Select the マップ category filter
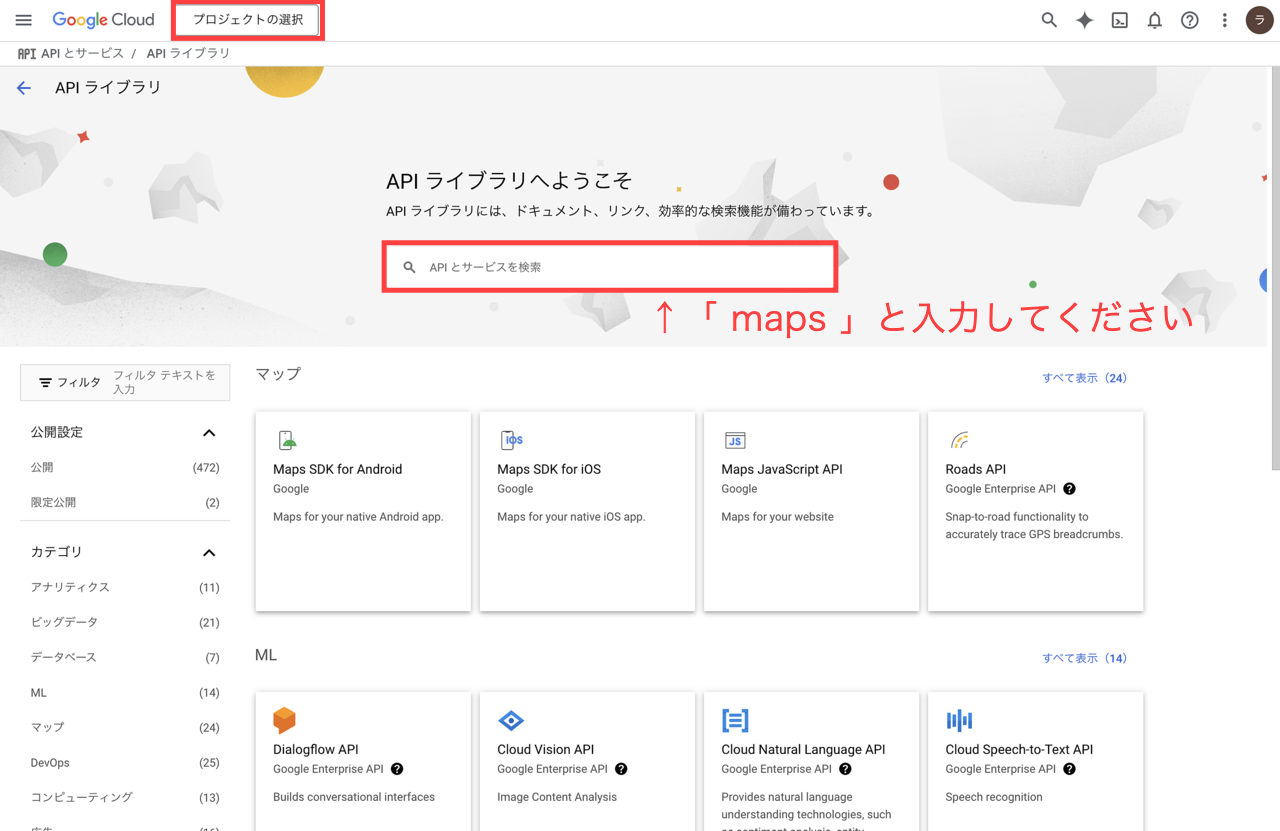Viewport: 1280px width, 831px height. click(125, 728)
